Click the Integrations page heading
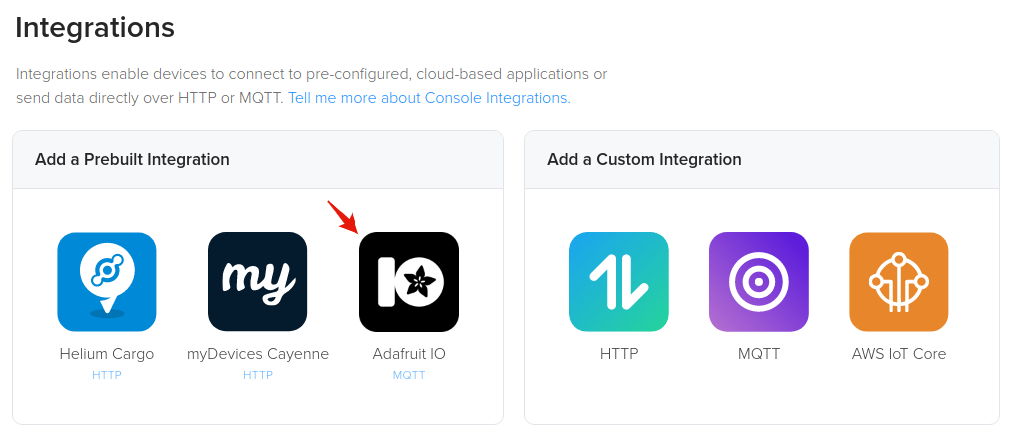This screenshot has height=436, width=1013. pyautogui.click(x=95, y=28)
